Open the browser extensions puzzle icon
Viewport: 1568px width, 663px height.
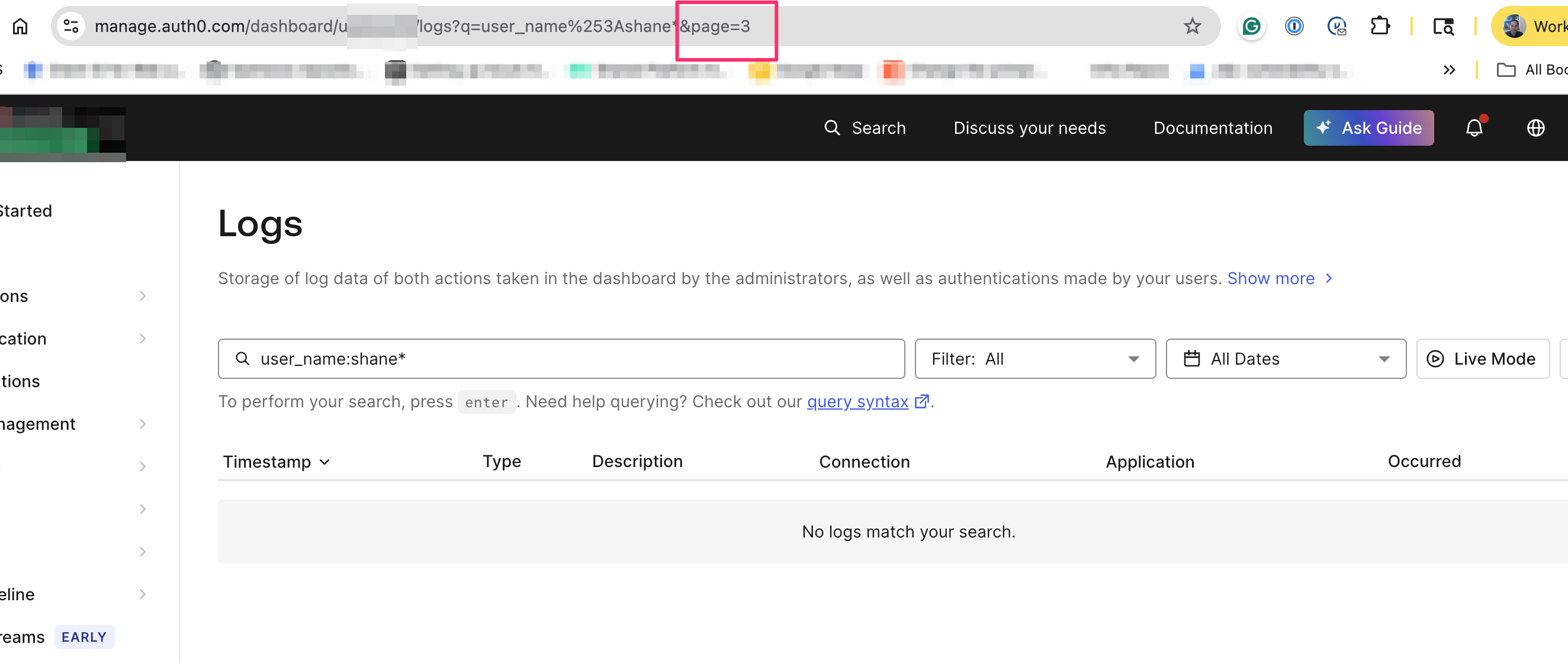[x=1380, y=26]
